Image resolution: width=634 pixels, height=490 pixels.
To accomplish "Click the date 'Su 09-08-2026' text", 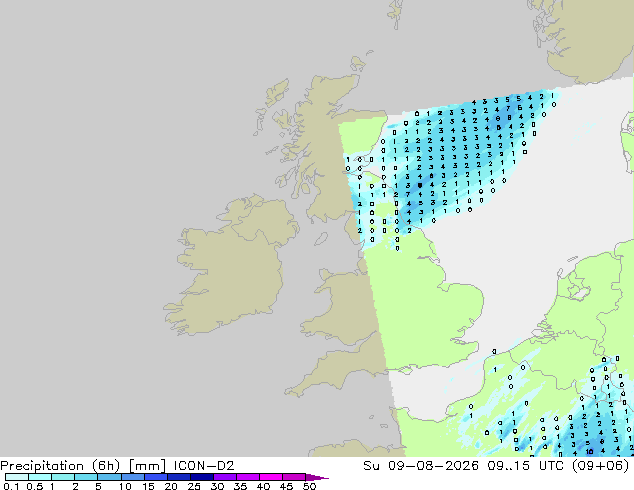I will [x=421, y=466].
